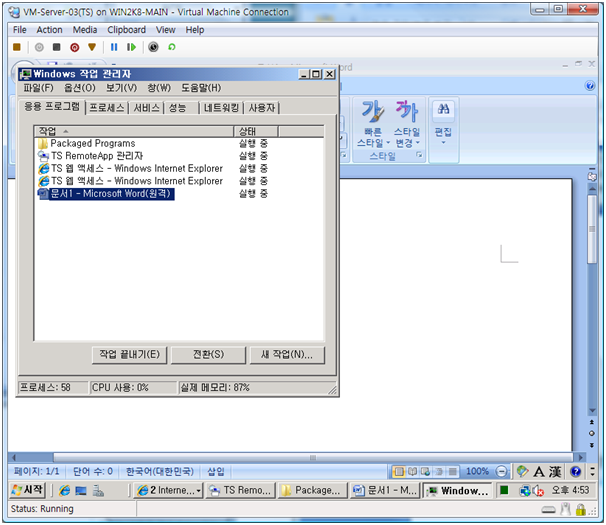Viewport: 606px width, 525px height.
Task: Click Word's horizontal scrollbar thumb
Action: point(313,458)
